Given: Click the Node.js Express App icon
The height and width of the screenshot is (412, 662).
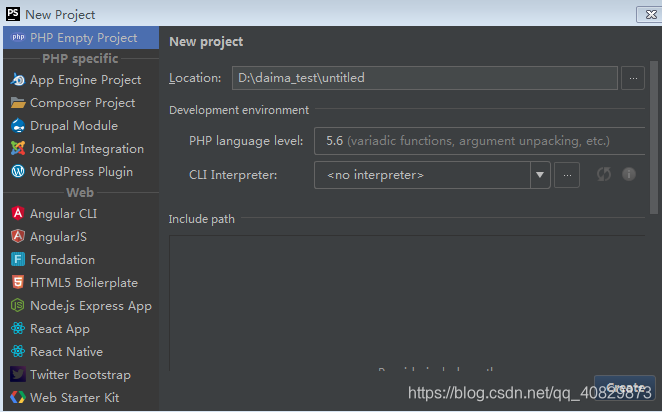Looking at the screenshot, I should (x=18, y=305).
